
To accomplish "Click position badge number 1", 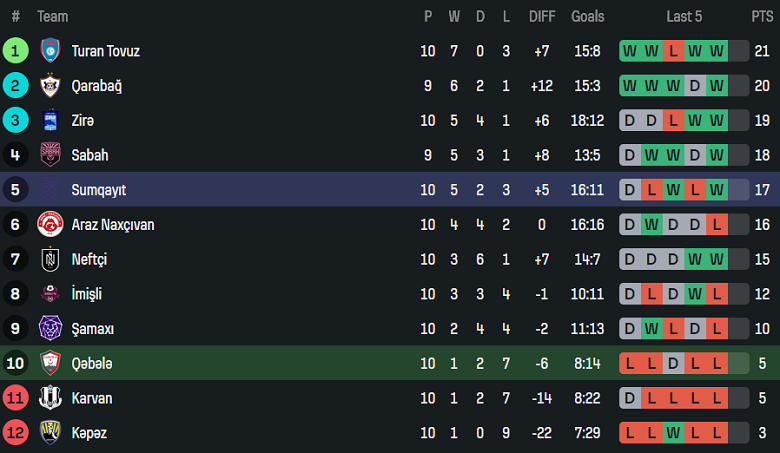I will coord(16,51).
